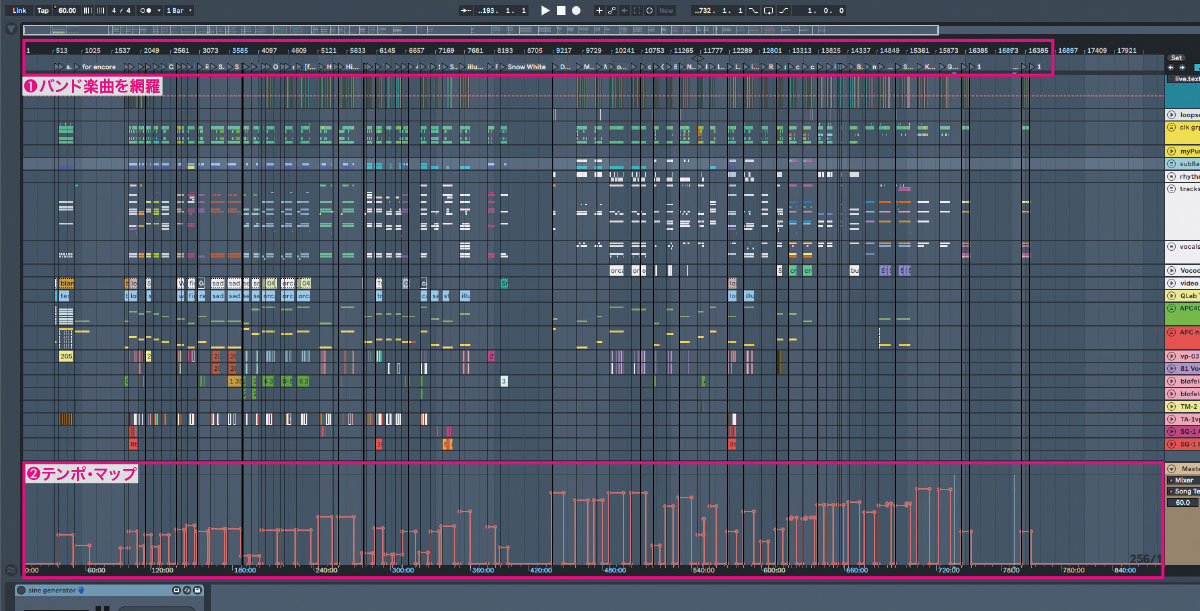Viewport: 1200px width, 611px height.
Task: Unfold the vp-03 track
Action: tap(1172, 356)
